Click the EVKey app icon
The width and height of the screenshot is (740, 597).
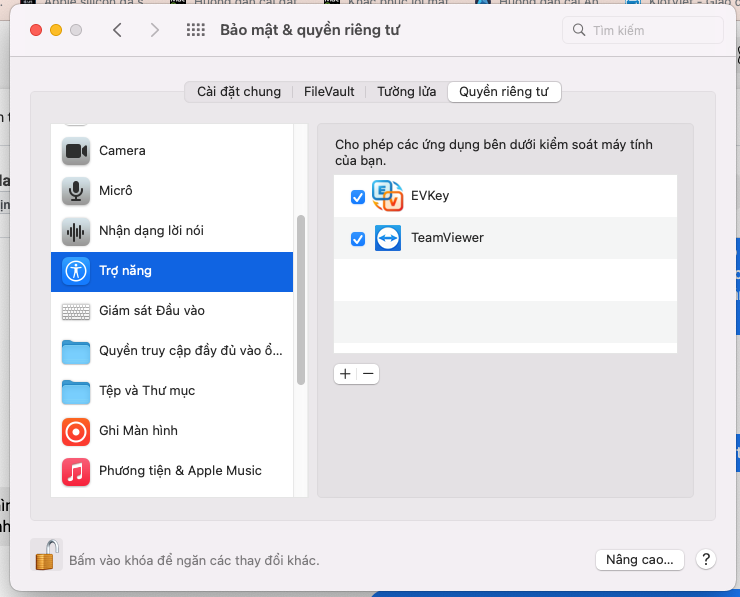[387, 196]
